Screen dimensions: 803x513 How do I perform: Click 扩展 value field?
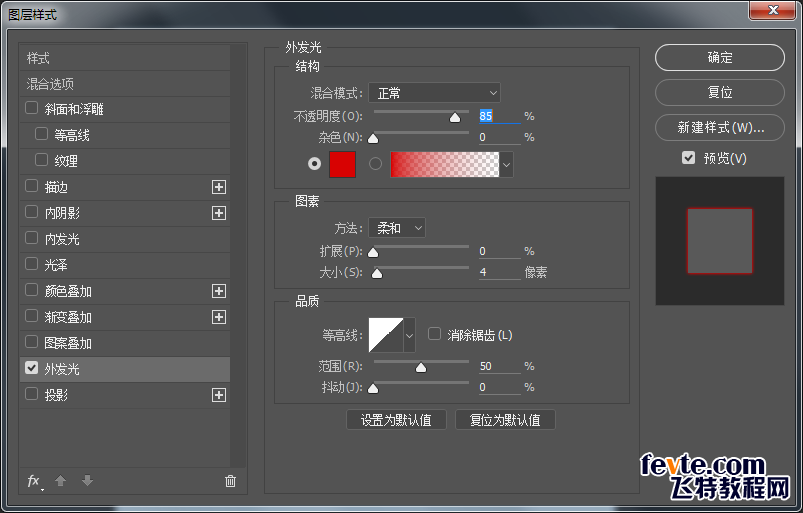(499, 251)
